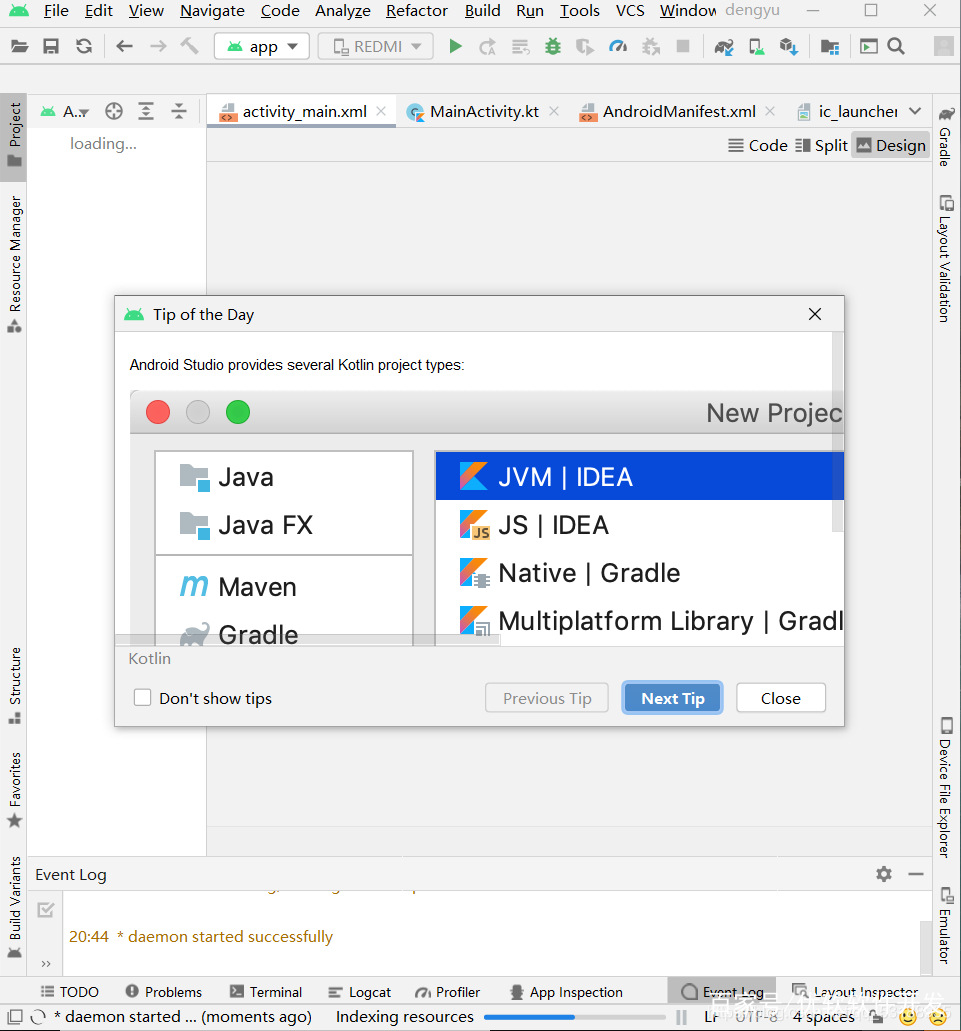Screen dimensions: 961x1031
Task: Click the Indexing resources progress bar
Action: pyautogui.click(x=576, y=1017)
